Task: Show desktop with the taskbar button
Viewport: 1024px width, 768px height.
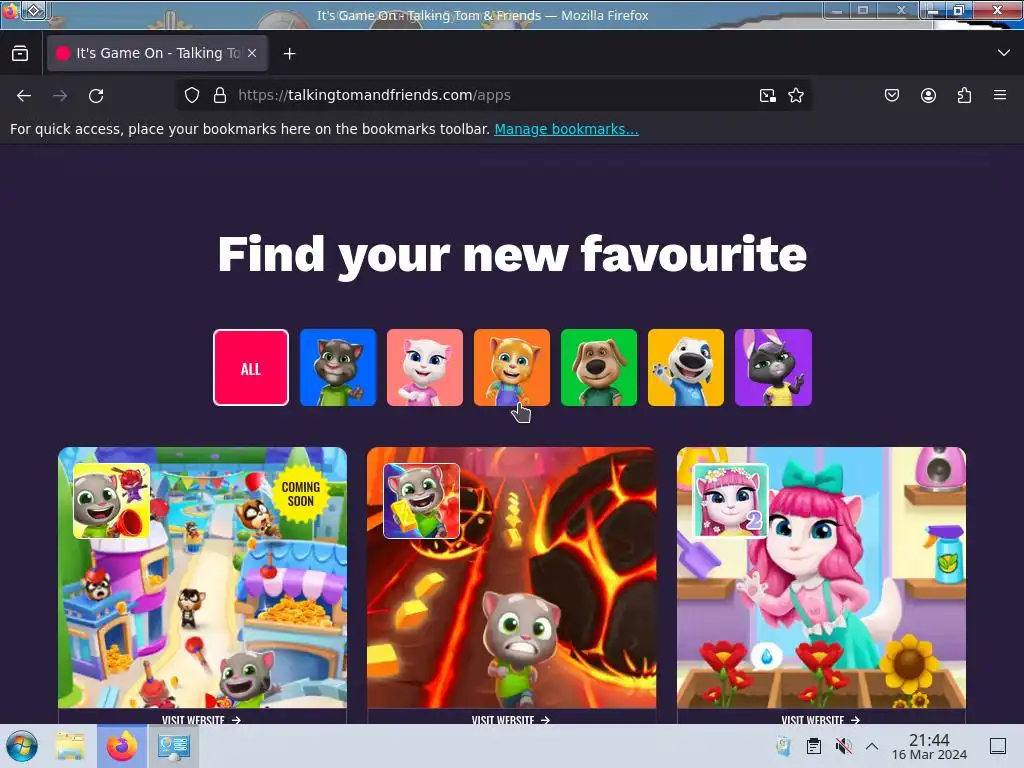Action: click(x=998, y=746)
